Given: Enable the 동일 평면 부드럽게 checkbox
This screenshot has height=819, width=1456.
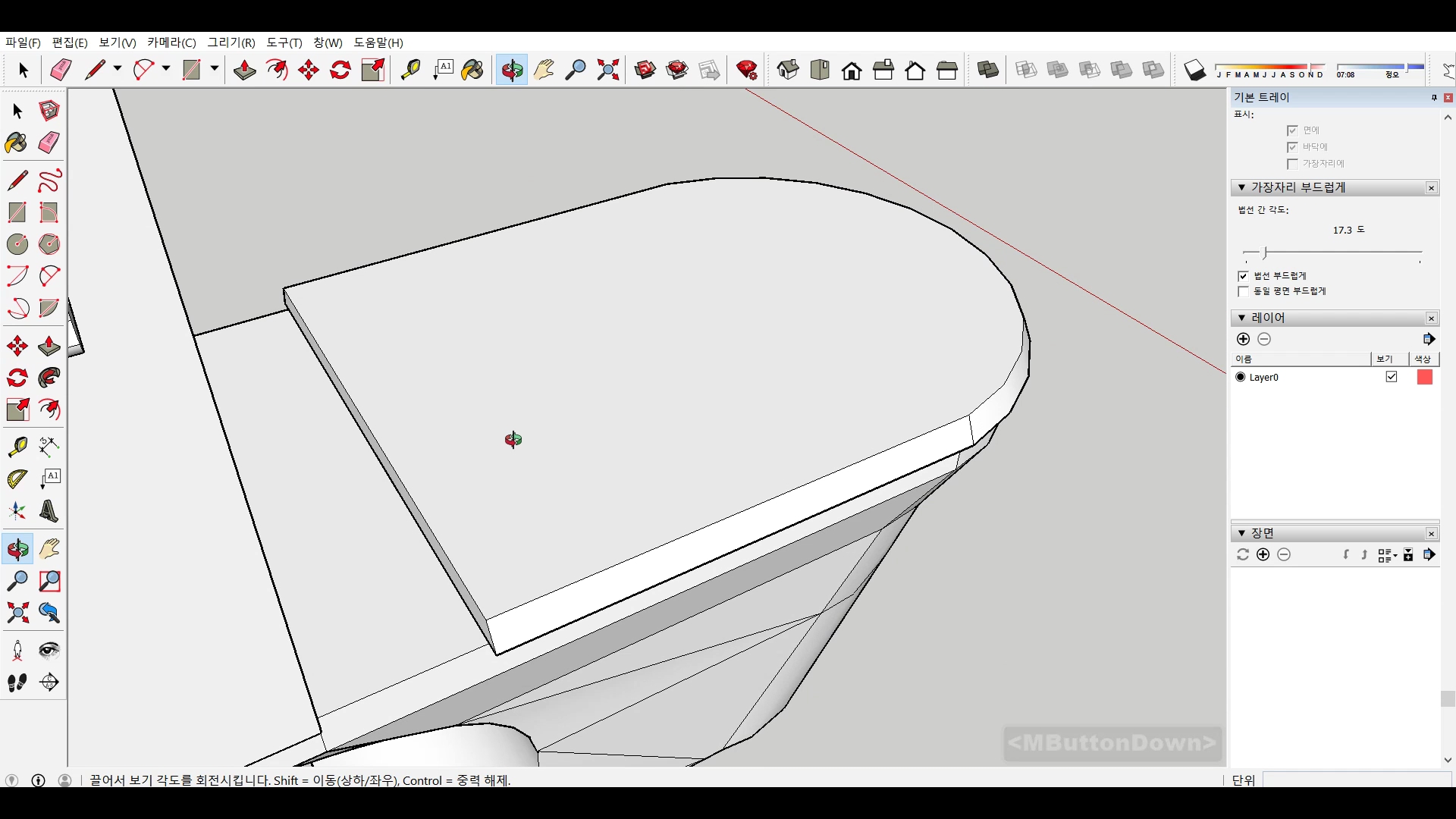Looking at the screenshot, I should coord(1243,291).
